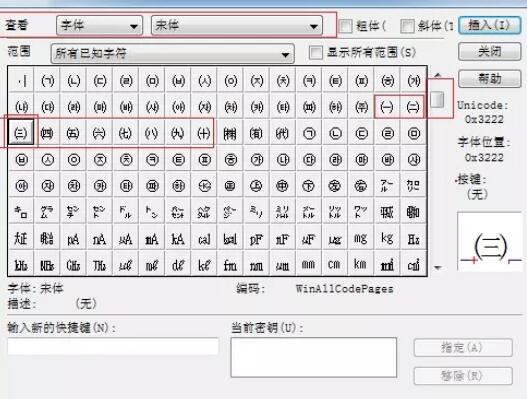This screenshot has width=527, height=399.
Task: Choose the nA ampere symbol
Action: tap(99, 238)
